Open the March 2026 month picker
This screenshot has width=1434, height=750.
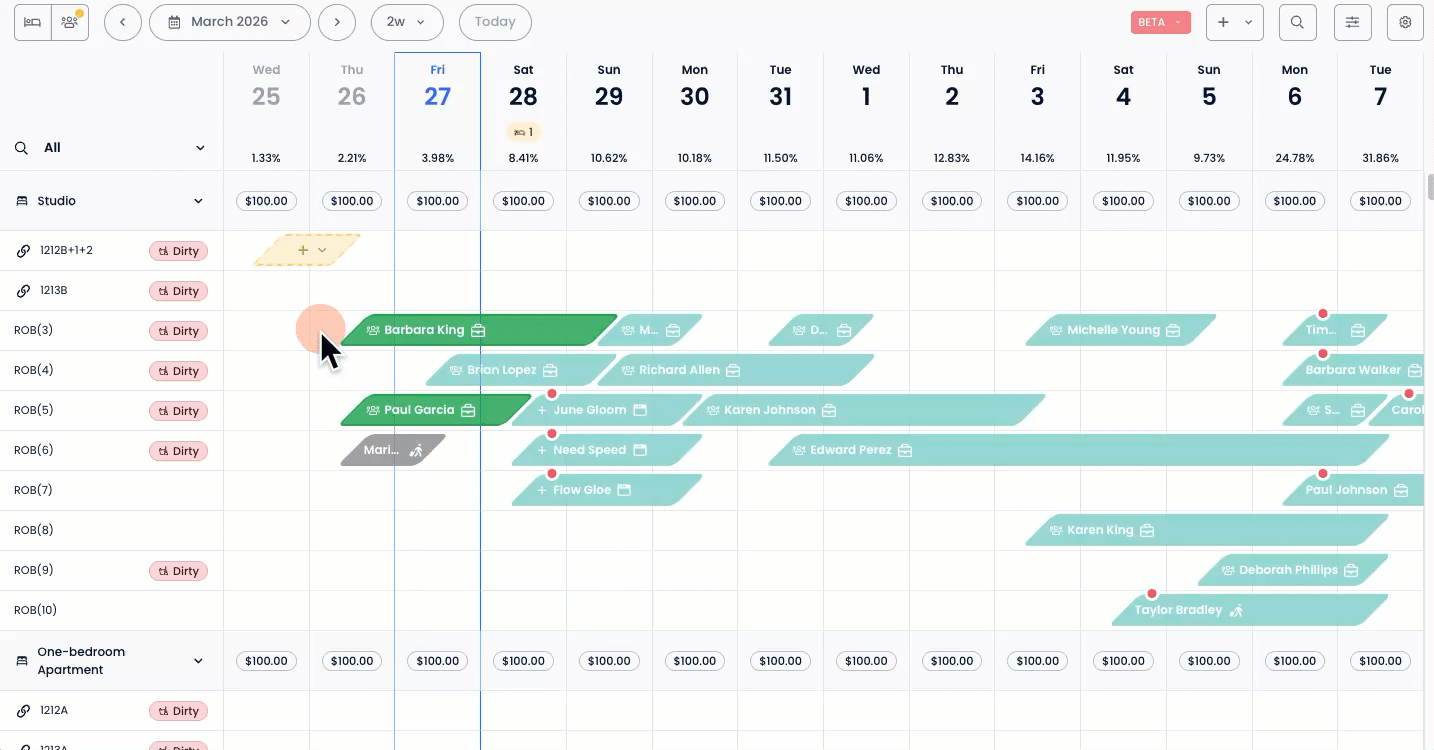[x=229, y=21]
